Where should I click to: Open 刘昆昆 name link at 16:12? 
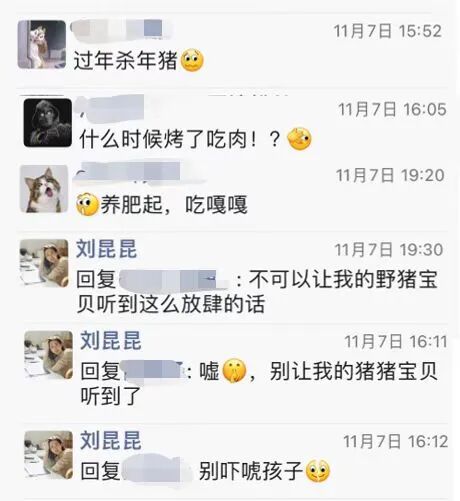111,440
